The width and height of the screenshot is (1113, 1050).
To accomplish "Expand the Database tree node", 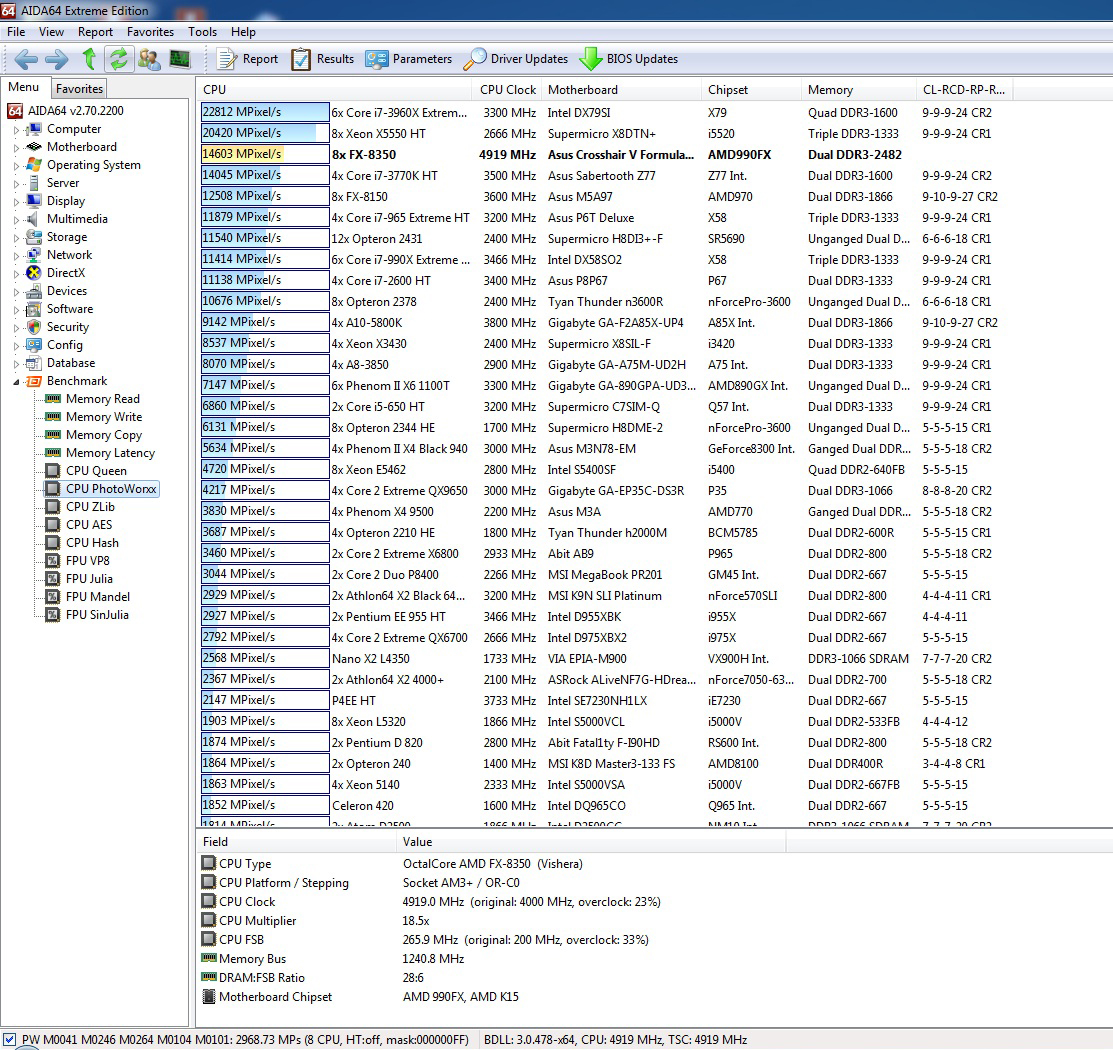I will [16, 363].
